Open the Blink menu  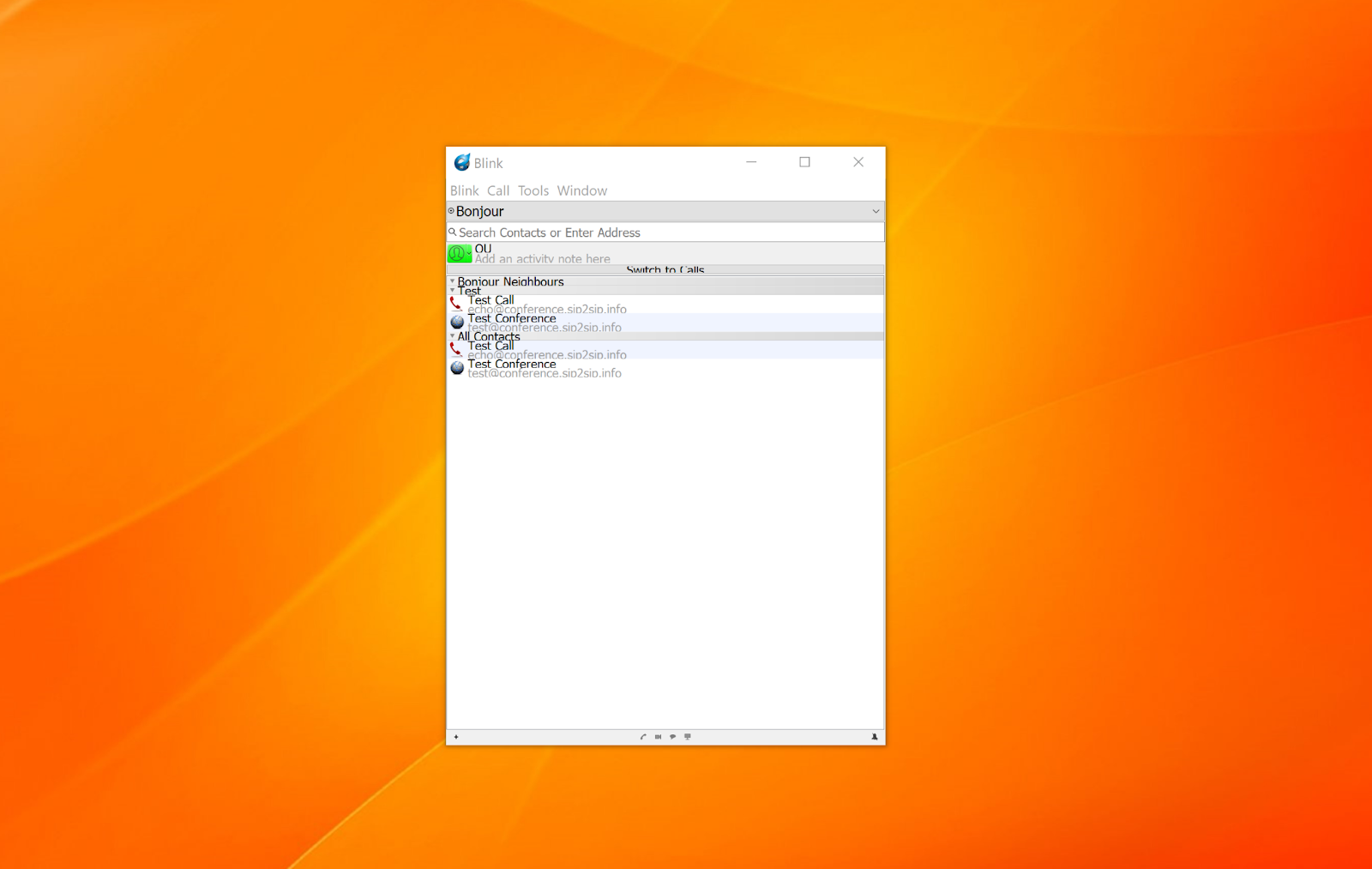tap(465, 190)
